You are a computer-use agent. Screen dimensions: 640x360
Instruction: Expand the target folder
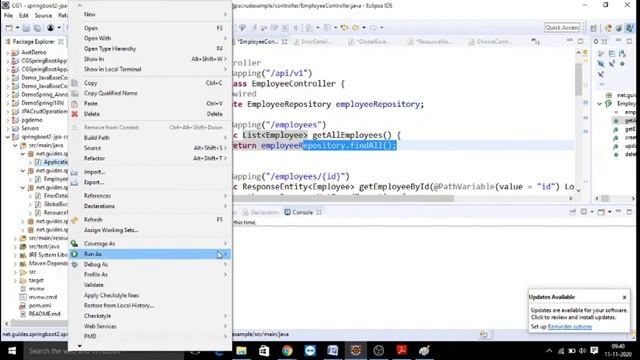(x=16, y=280)
